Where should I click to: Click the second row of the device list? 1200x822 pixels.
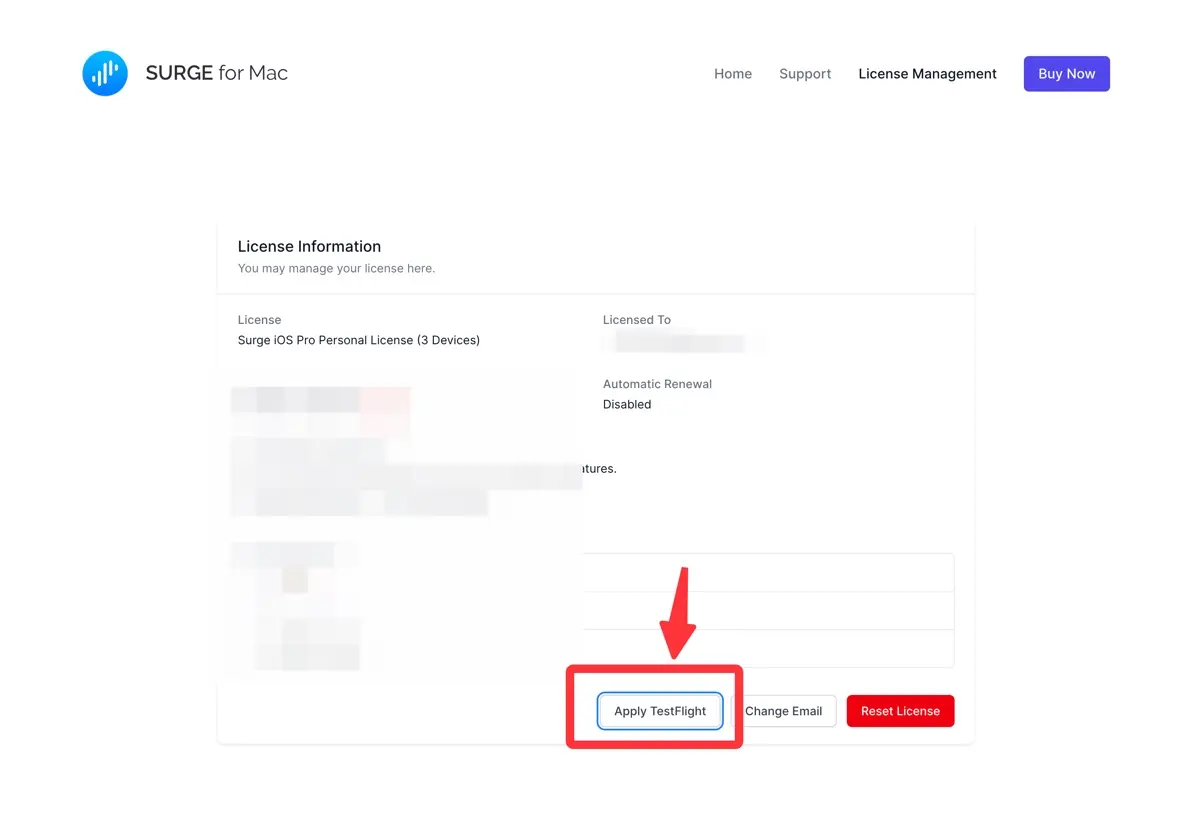tap(770, 610)
